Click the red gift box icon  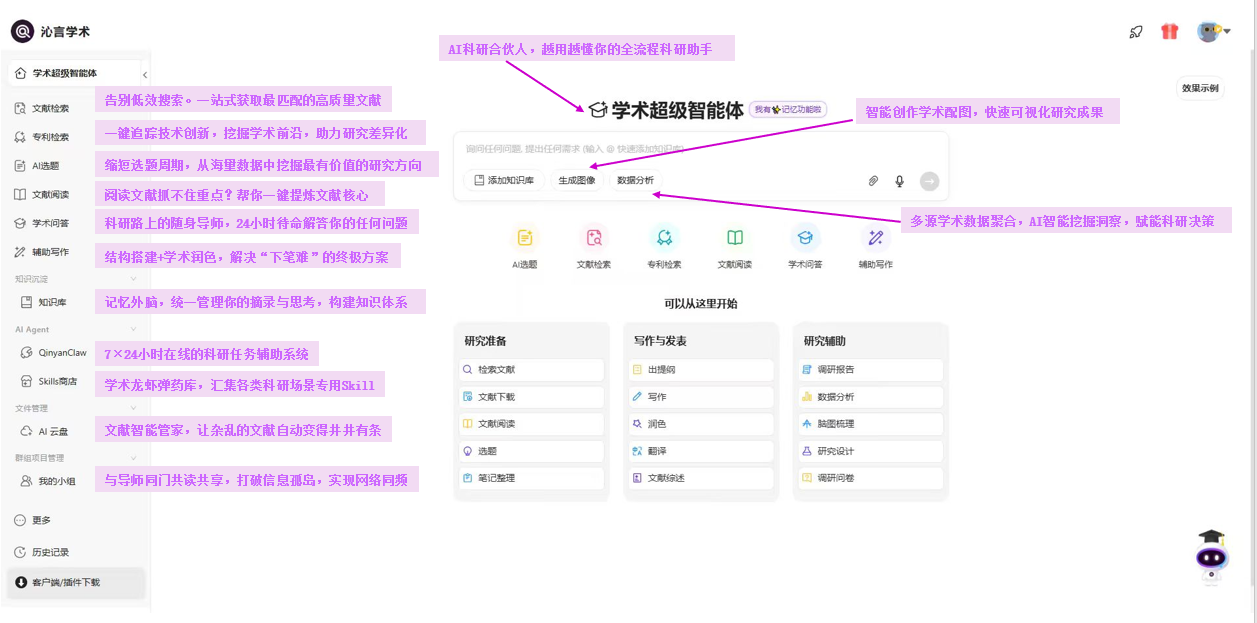tap(1169, 31)
